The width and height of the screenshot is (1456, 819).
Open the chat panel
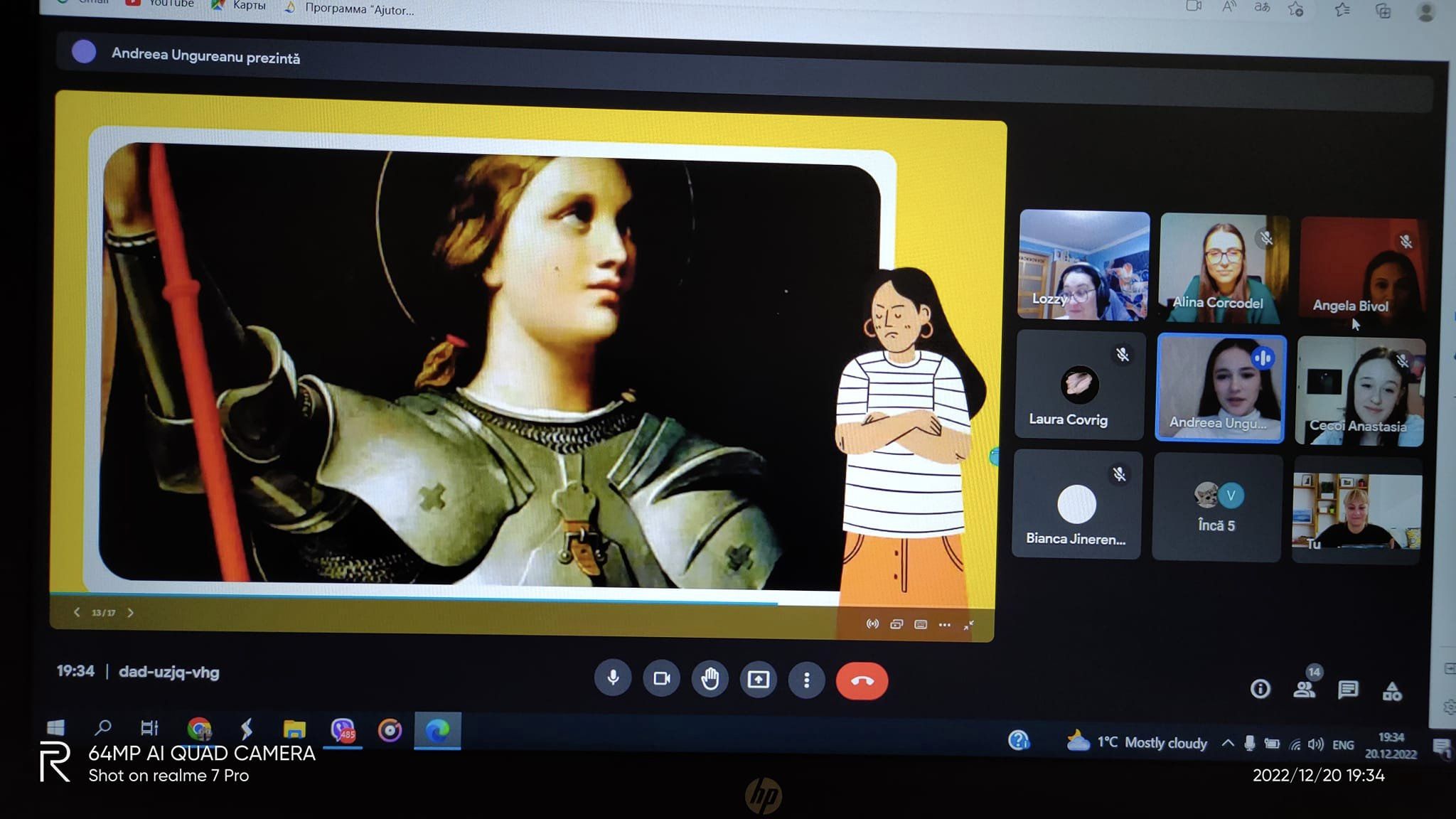(x=1348, y=690)
